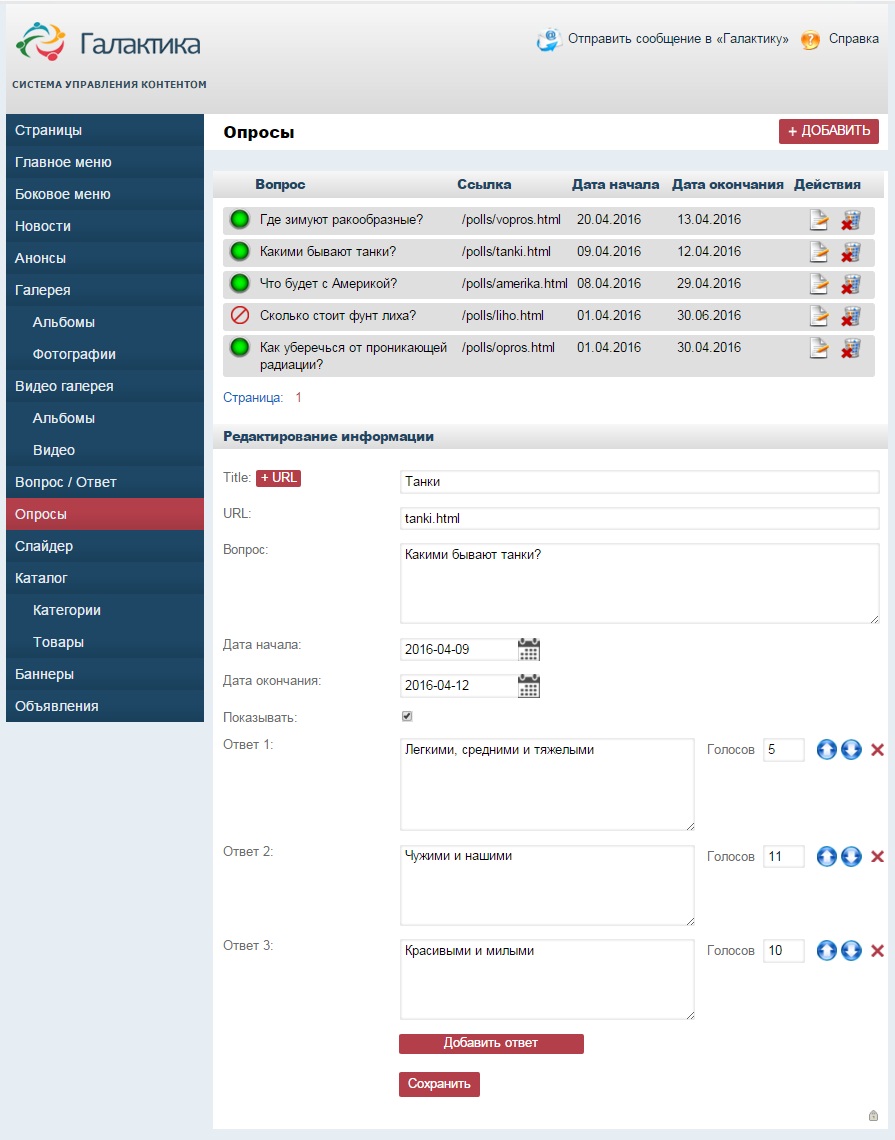Screen dimensions: 895x1140
Task: Open the 'Слайдер' menu item
Action: (x=105, y=546)
